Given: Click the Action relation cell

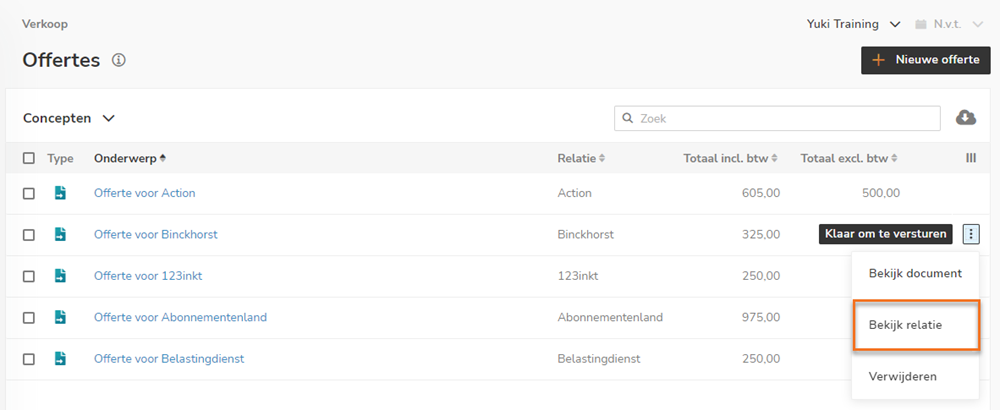Looking at the screenshot, I should point(574,193).
